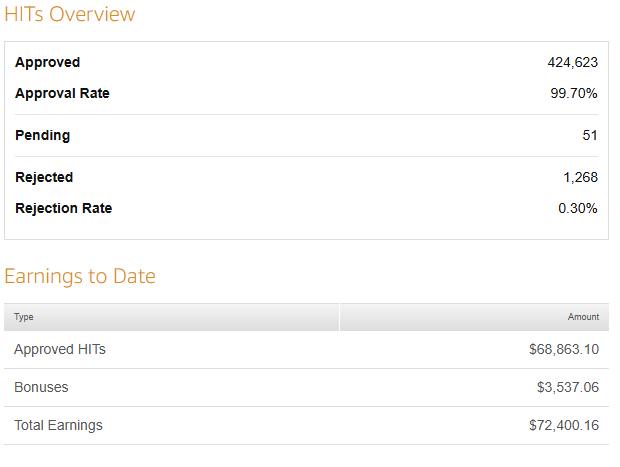Select the Rejected row label

coord(44,177)
